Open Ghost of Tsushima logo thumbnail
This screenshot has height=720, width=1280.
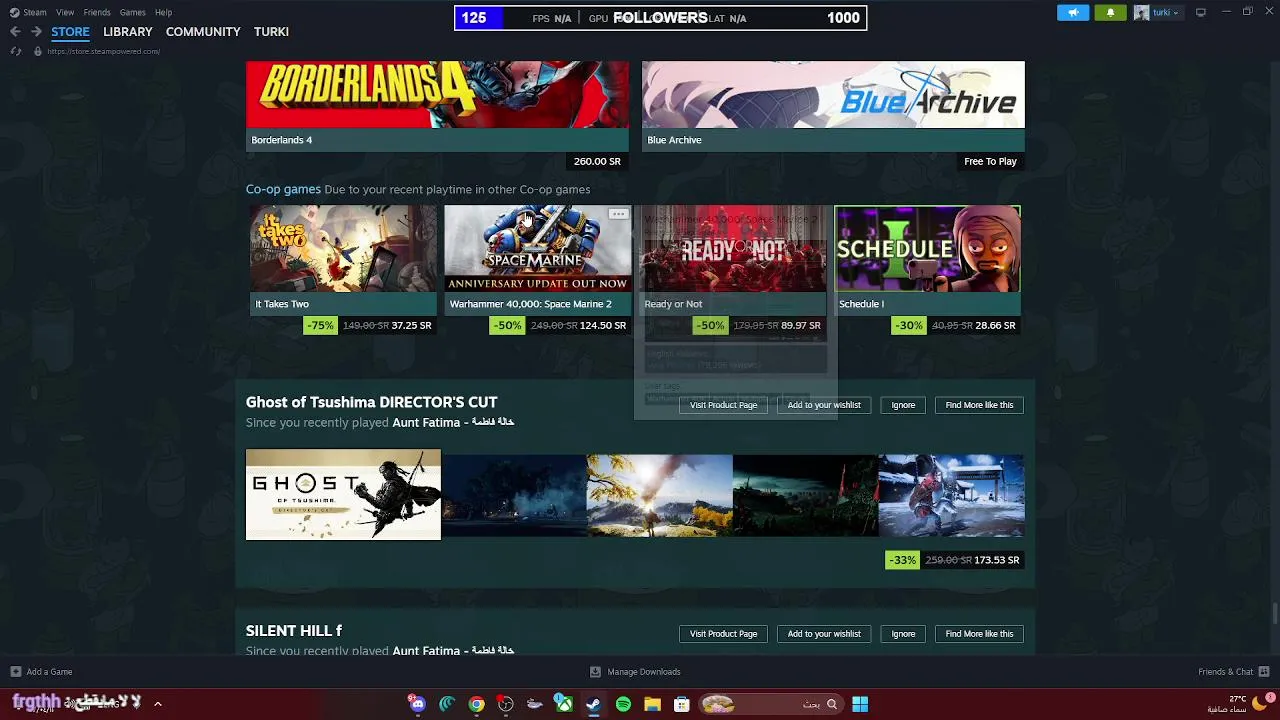pyautogui.click(x=343, y=494)
